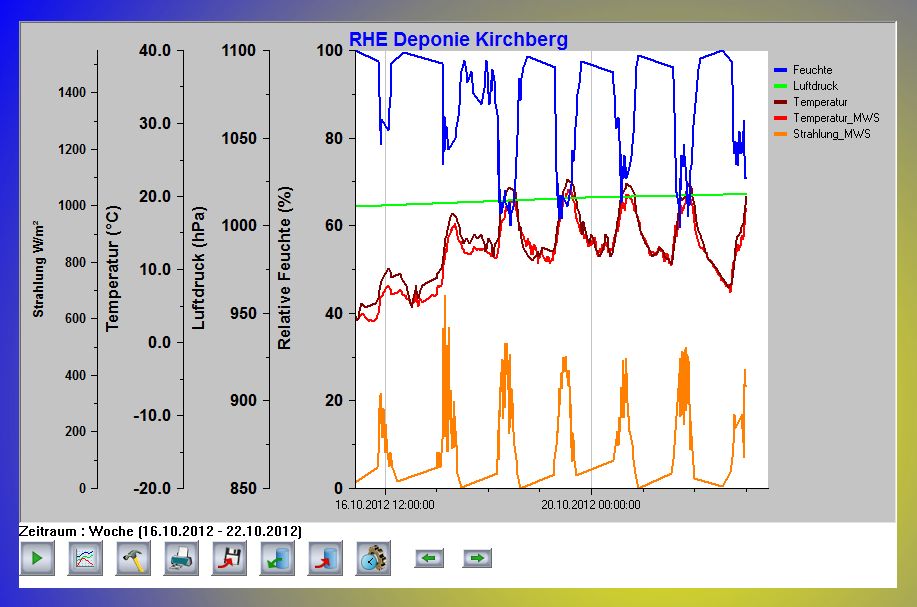Save chart using the floppy disk icon
The image size is (917, 607).
tap(229, 558)
